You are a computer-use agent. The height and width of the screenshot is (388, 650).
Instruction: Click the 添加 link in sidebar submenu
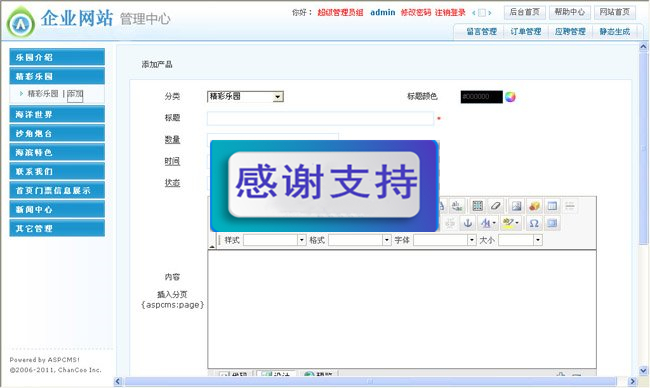pyautogui.click(x=75, y=94)
